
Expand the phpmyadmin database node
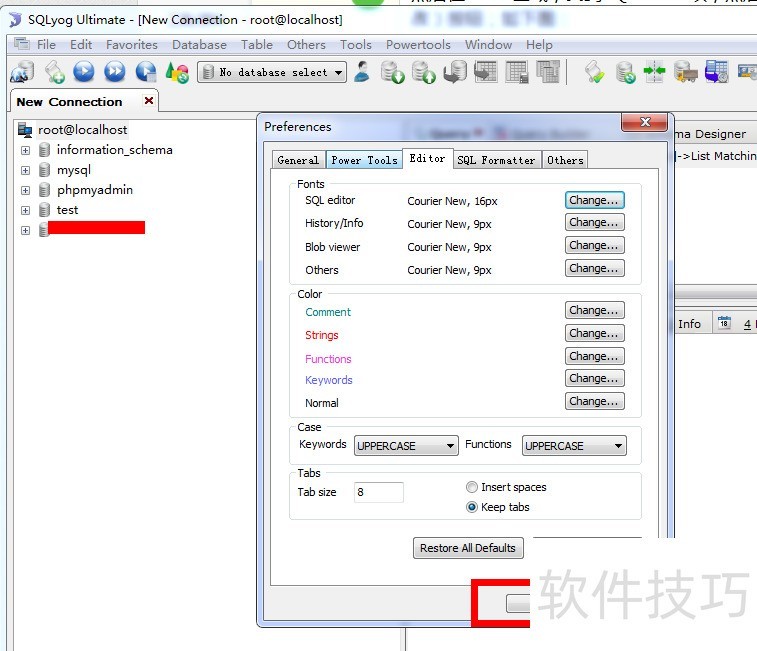tap(25, 190)
